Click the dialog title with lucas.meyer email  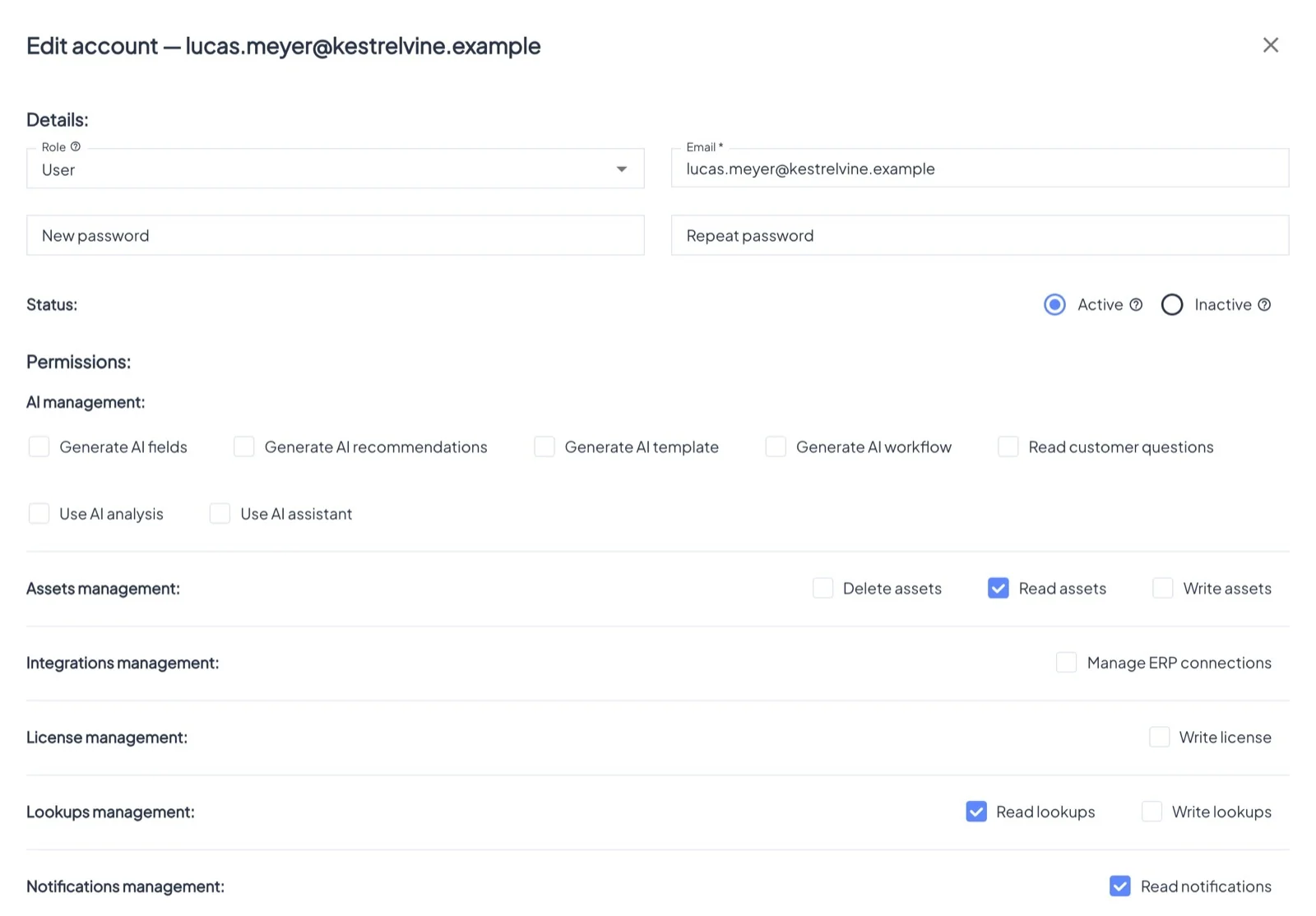(283, 46)
